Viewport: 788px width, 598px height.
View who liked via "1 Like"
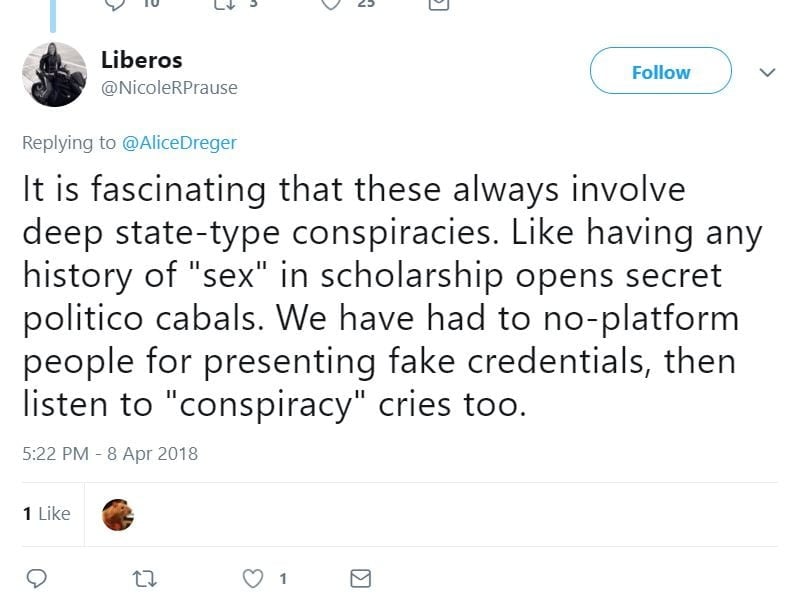[x=46, y=513]
